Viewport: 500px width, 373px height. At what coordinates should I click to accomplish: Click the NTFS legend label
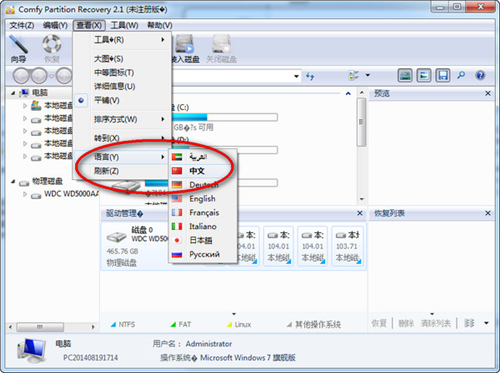click(127, 325)
